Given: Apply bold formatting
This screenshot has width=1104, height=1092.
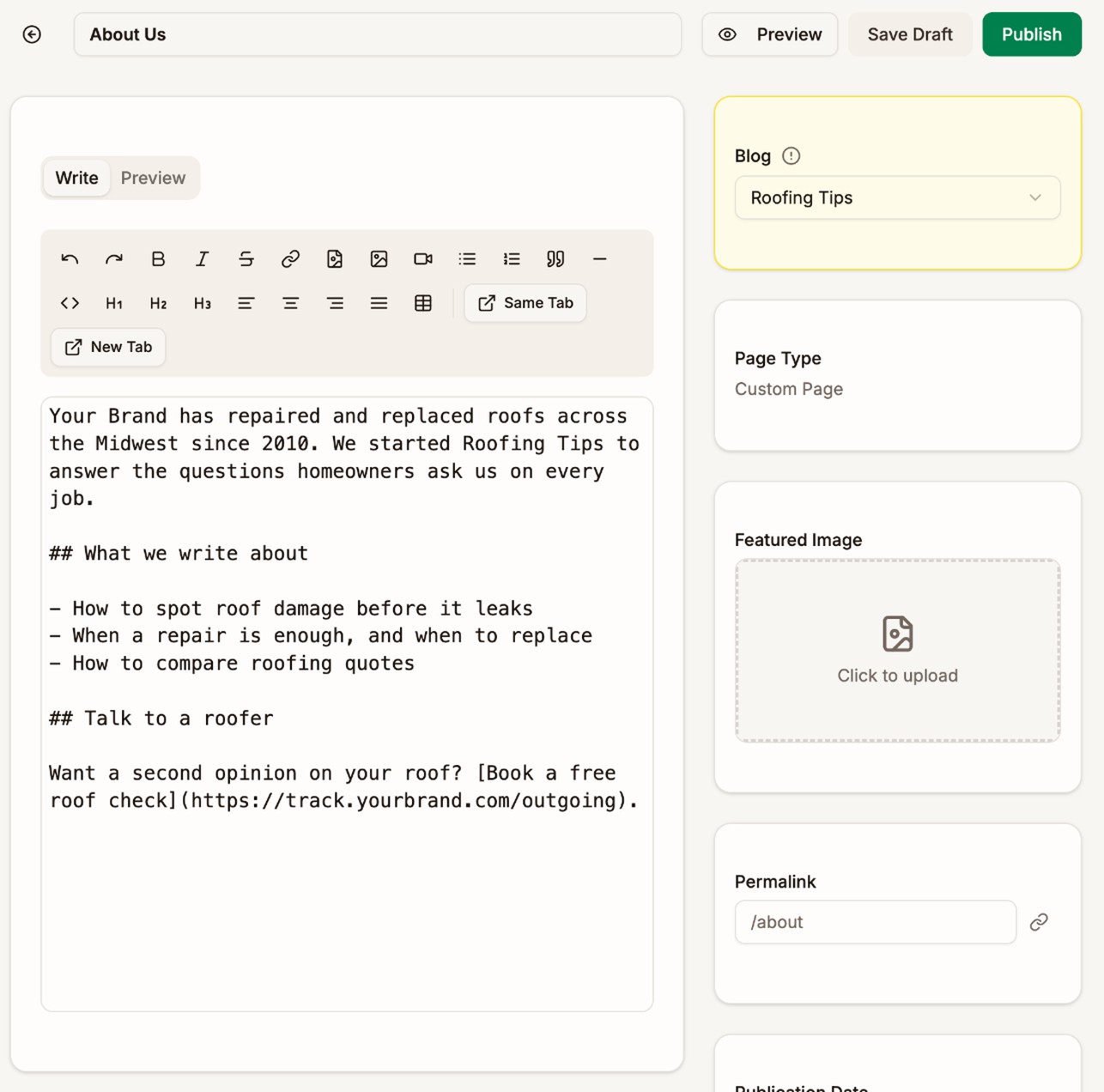Looking at the screenshot, I should tap(158, 259).
